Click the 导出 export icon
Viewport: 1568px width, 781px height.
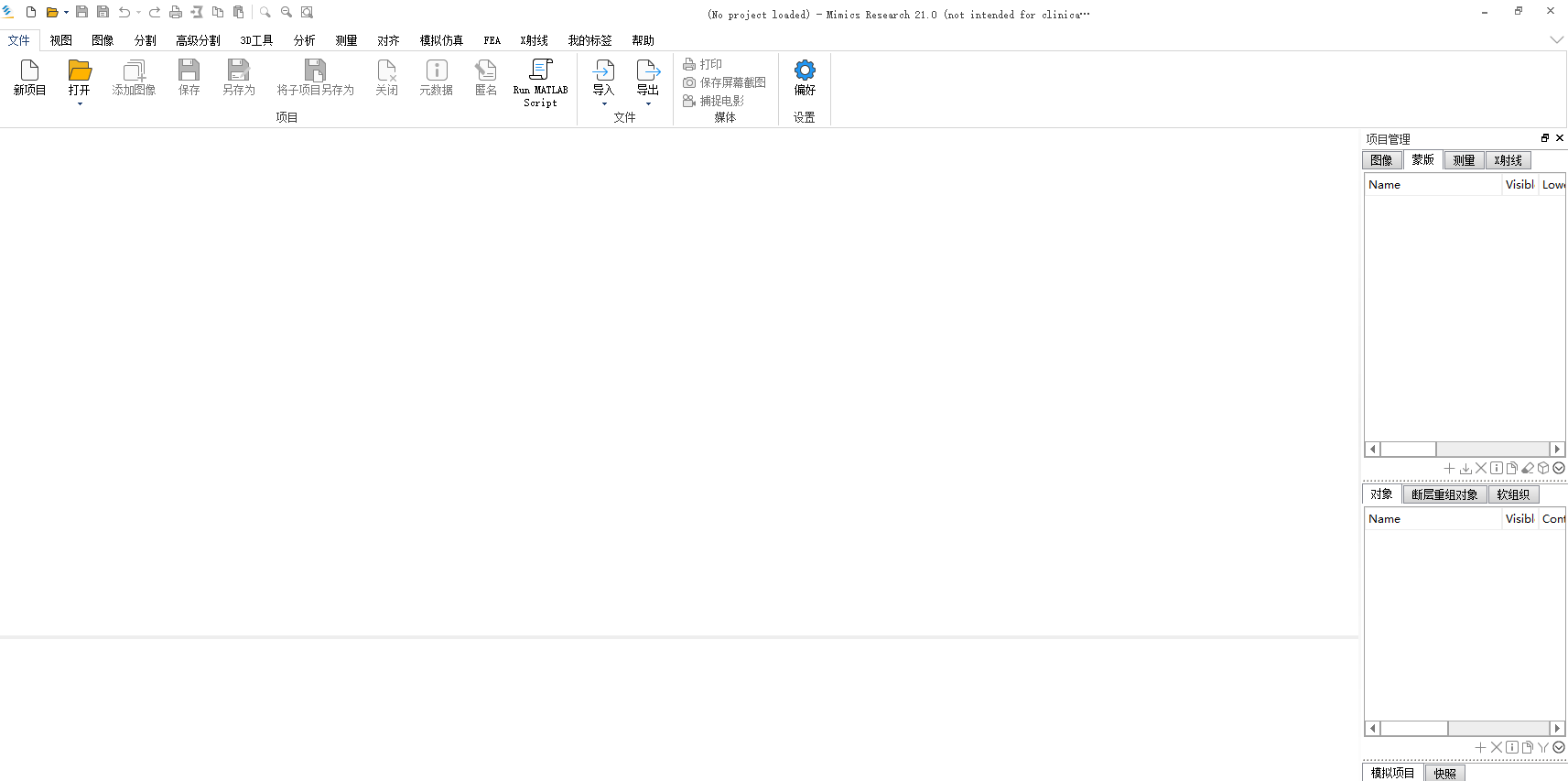647,71
